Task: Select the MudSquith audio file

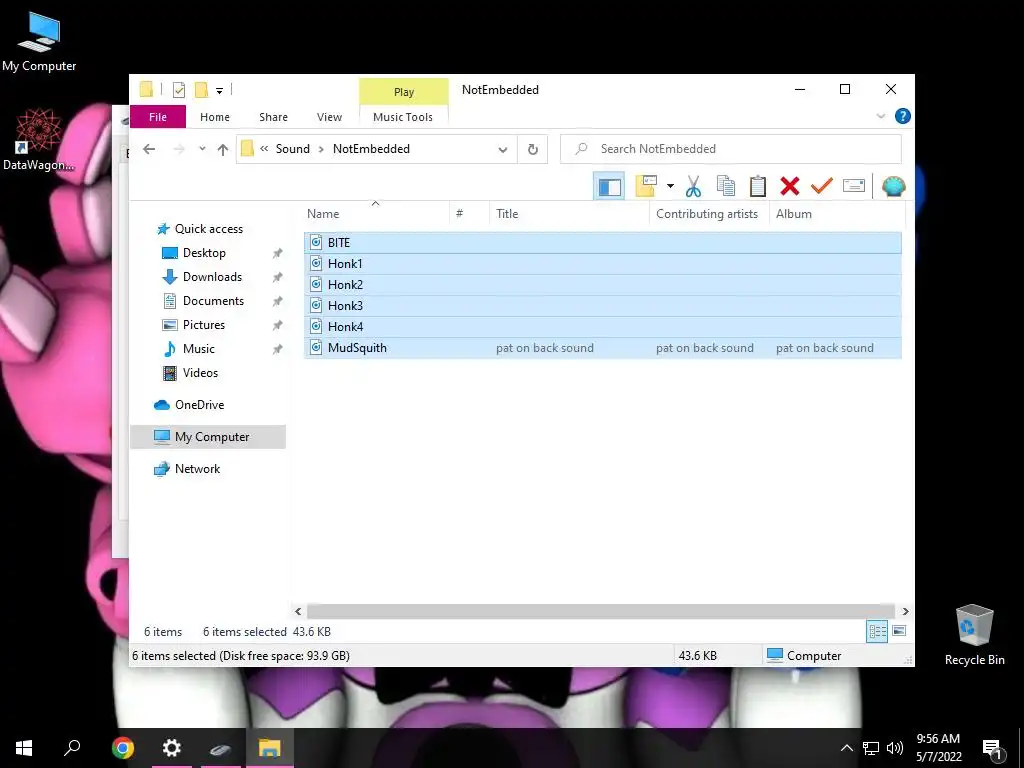Action: coord(602,347)
